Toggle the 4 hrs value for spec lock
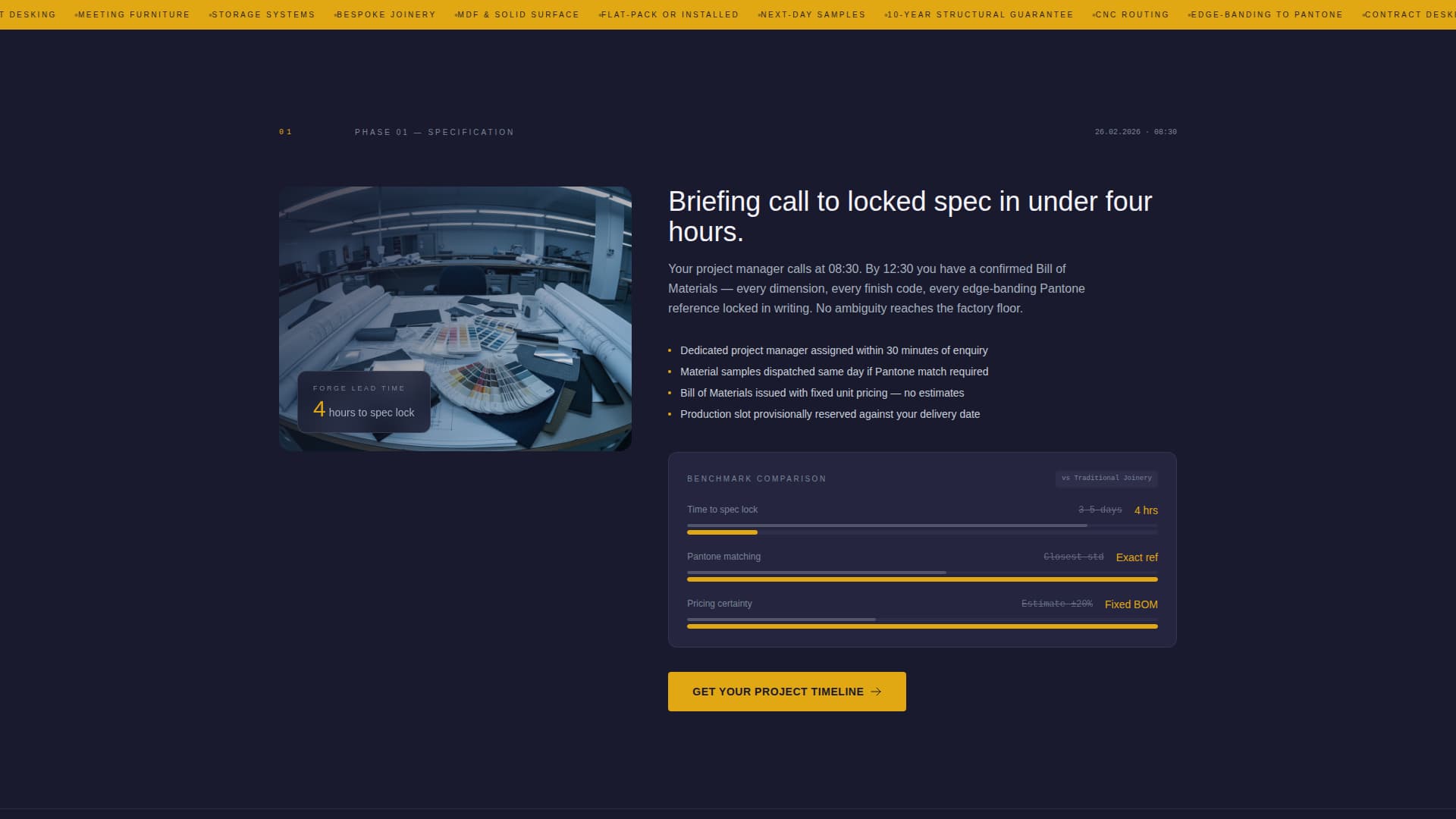1456x819 pixels. point(1145,510)
